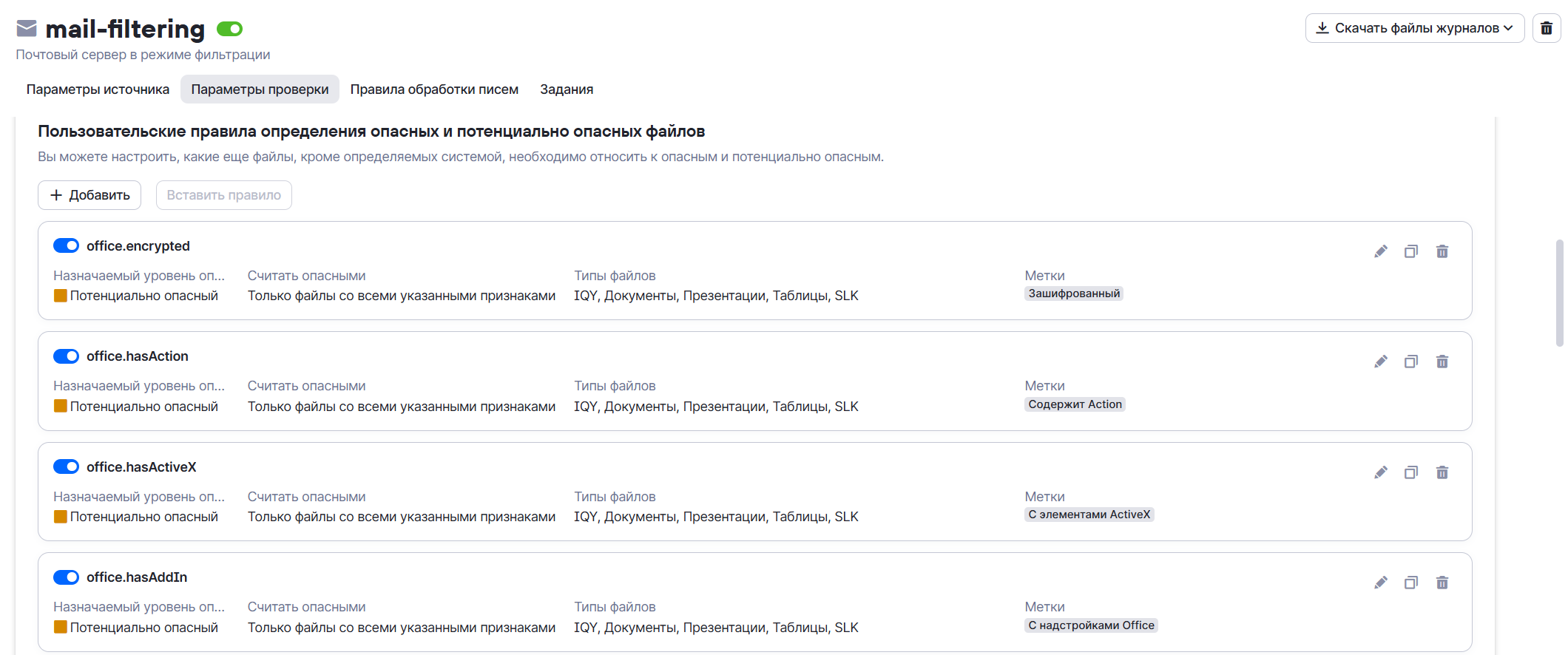Image resolution: width=1568 pixels, height=655 pixels.
Task: Edit the office.encrypted rule
Action: point(1380,251)
